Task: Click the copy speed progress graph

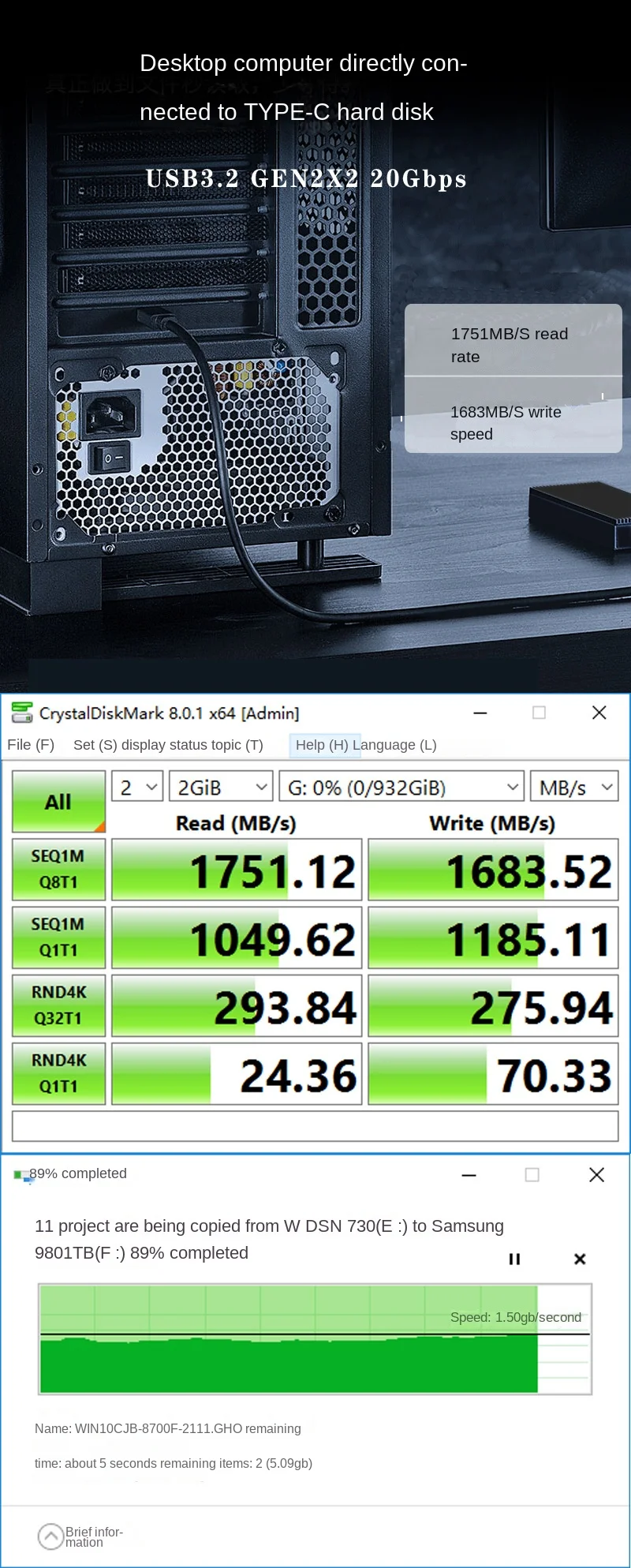Action: (x=315, y=1338)
